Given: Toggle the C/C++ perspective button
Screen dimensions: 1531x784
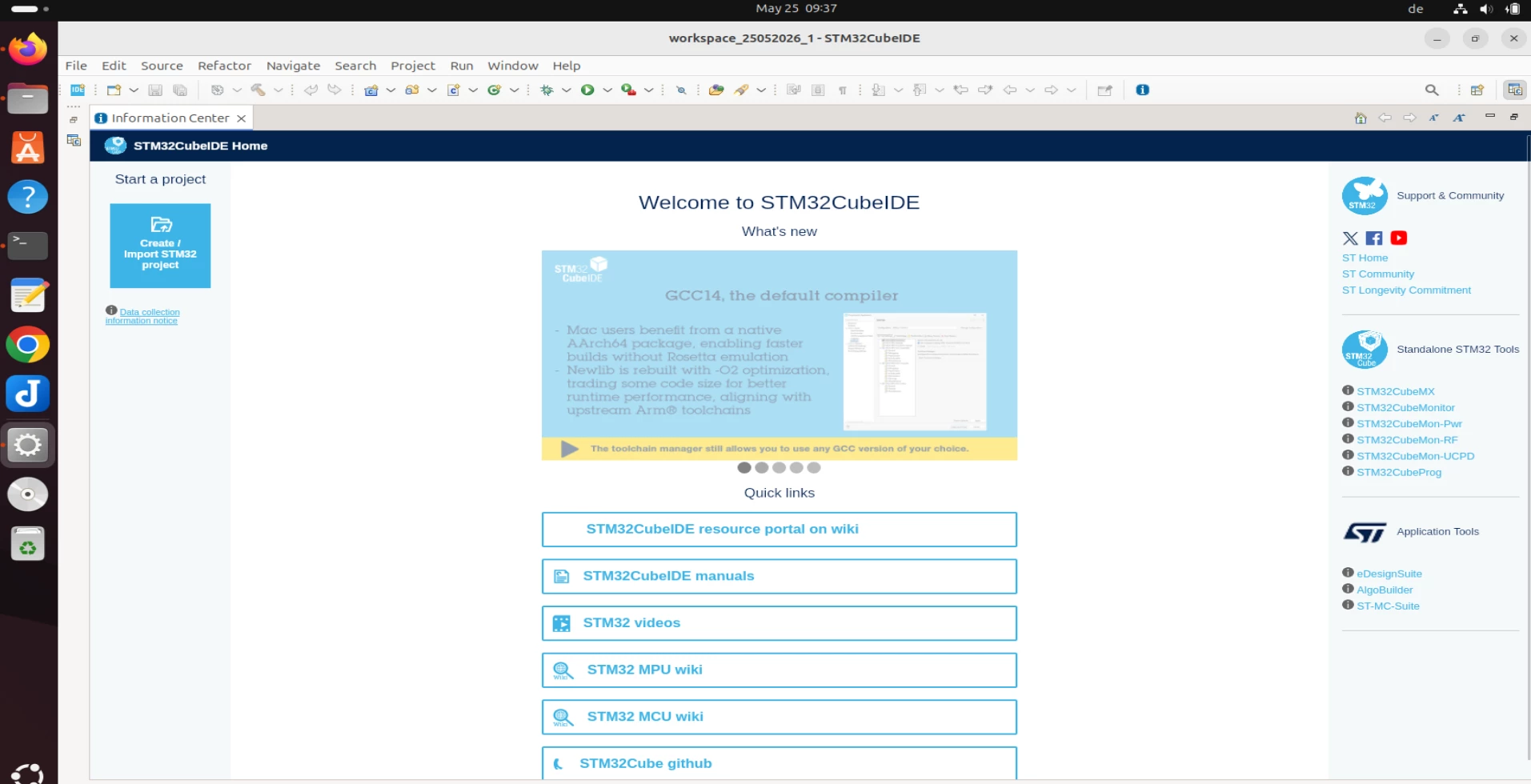Looking at the screenshot, I should [1514, 90].
